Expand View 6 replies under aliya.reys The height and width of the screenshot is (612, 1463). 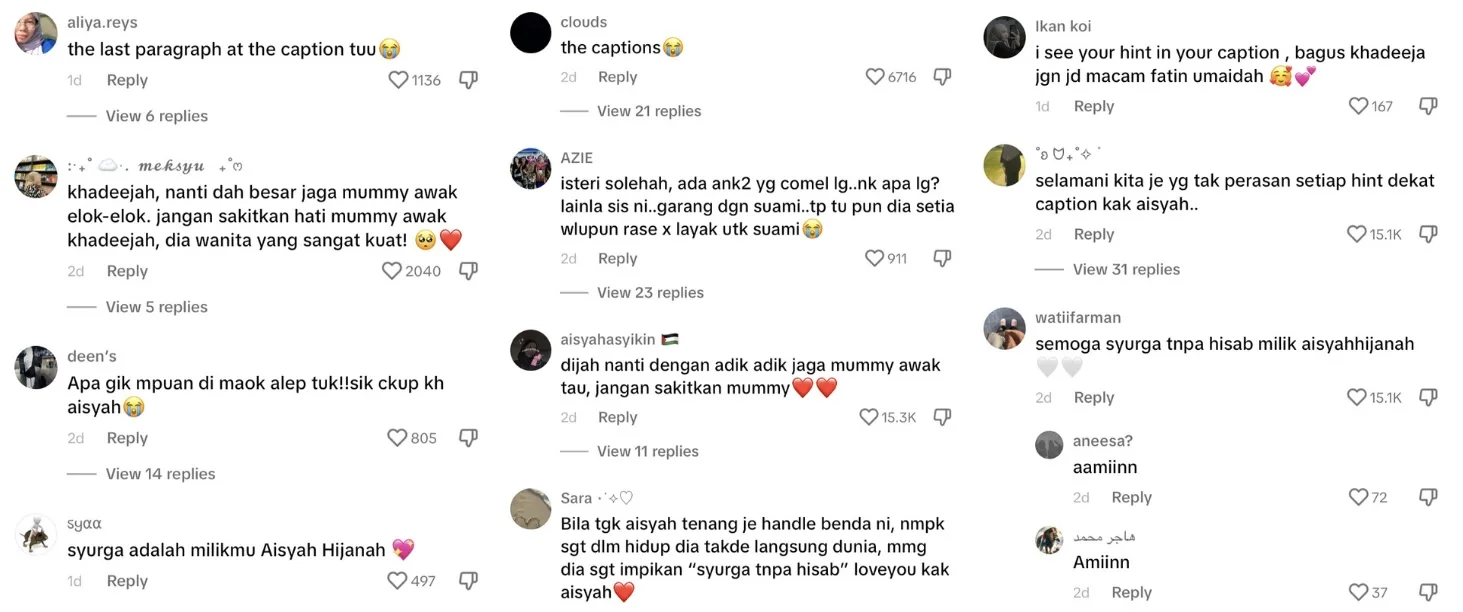tap(157, 116)
